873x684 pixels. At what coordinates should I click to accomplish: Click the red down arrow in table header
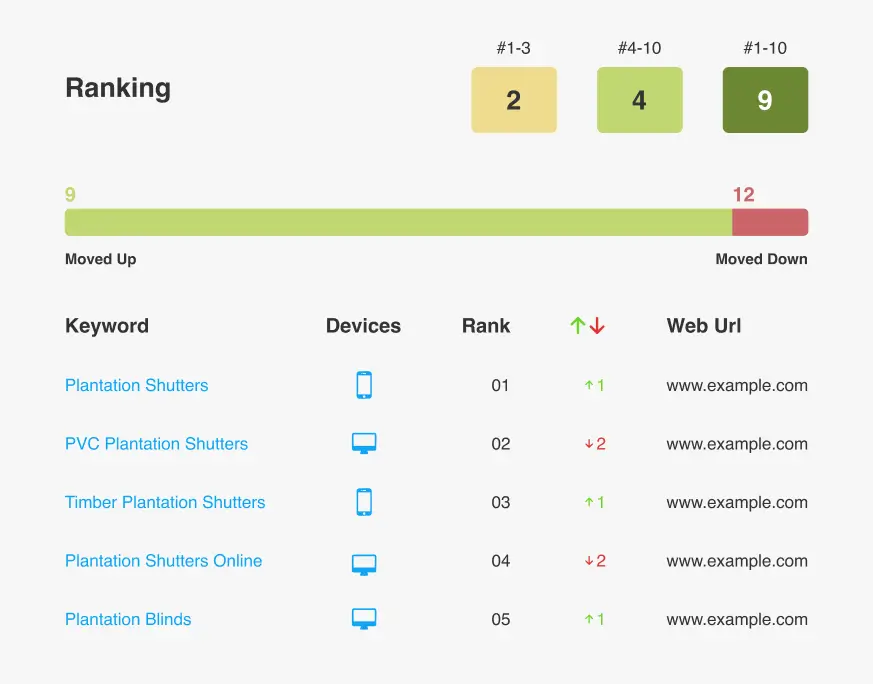point(597,326)
